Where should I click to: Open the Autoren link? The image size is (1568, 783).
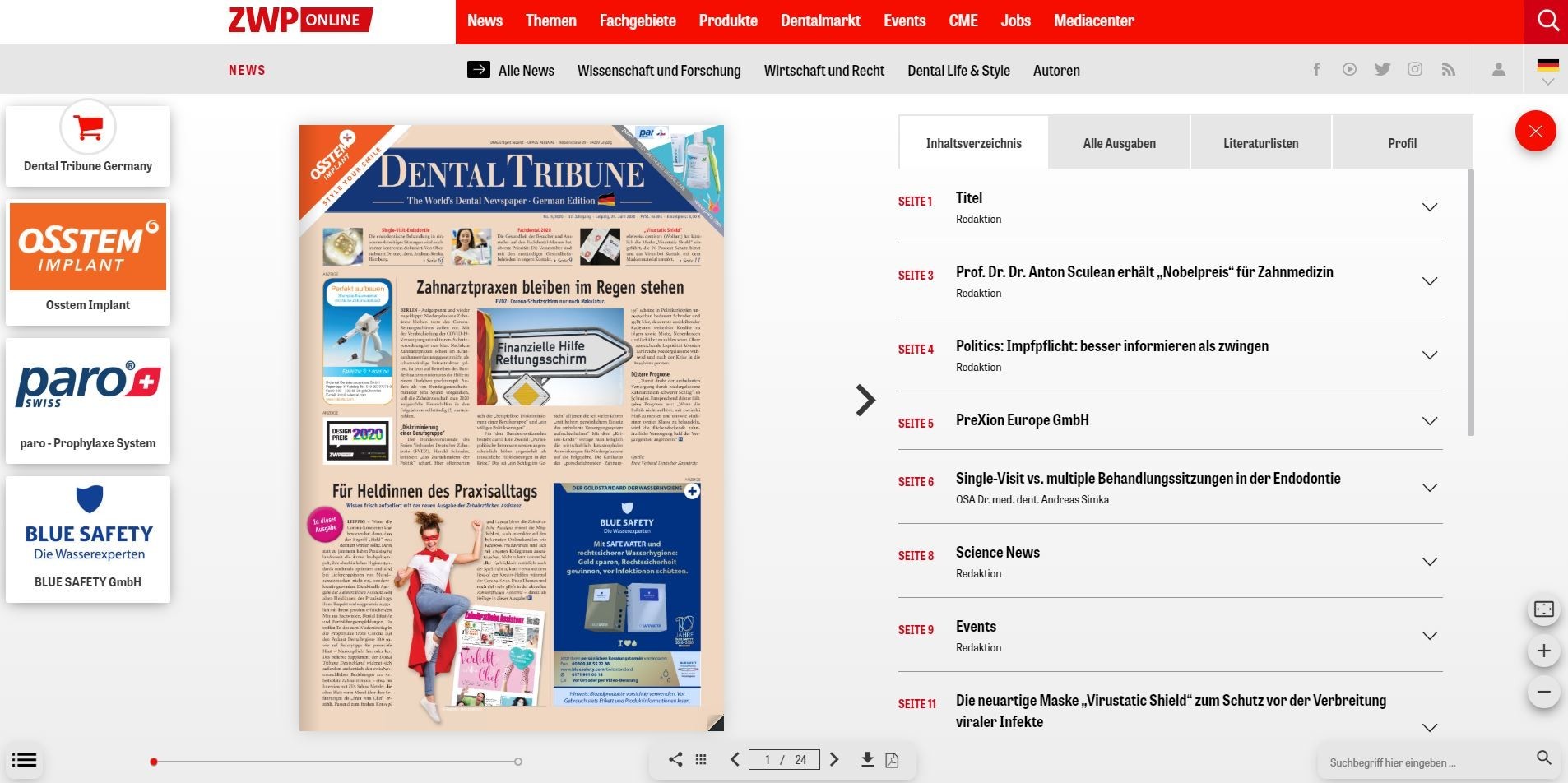pyautogui.click(x=1056, y=70)
